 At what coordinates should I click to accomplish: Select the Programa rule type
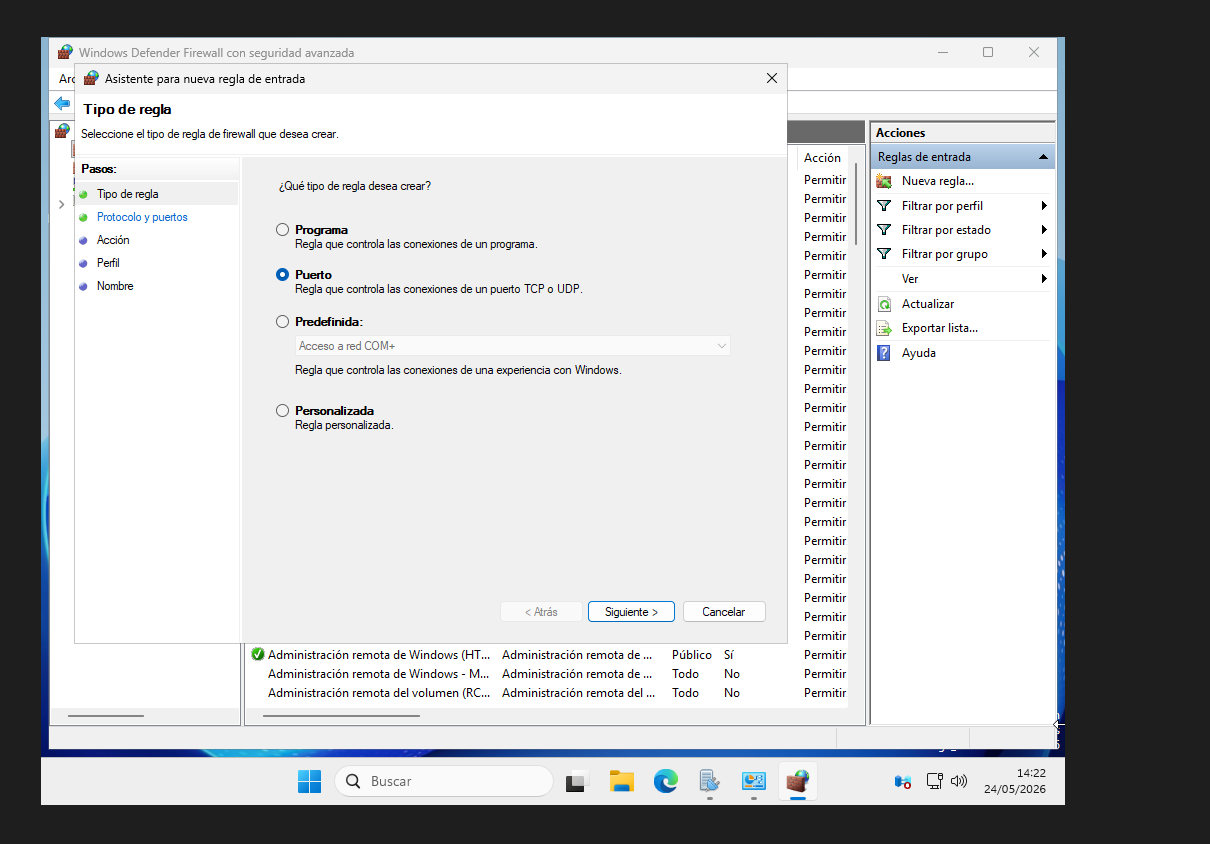click(282, 230)
